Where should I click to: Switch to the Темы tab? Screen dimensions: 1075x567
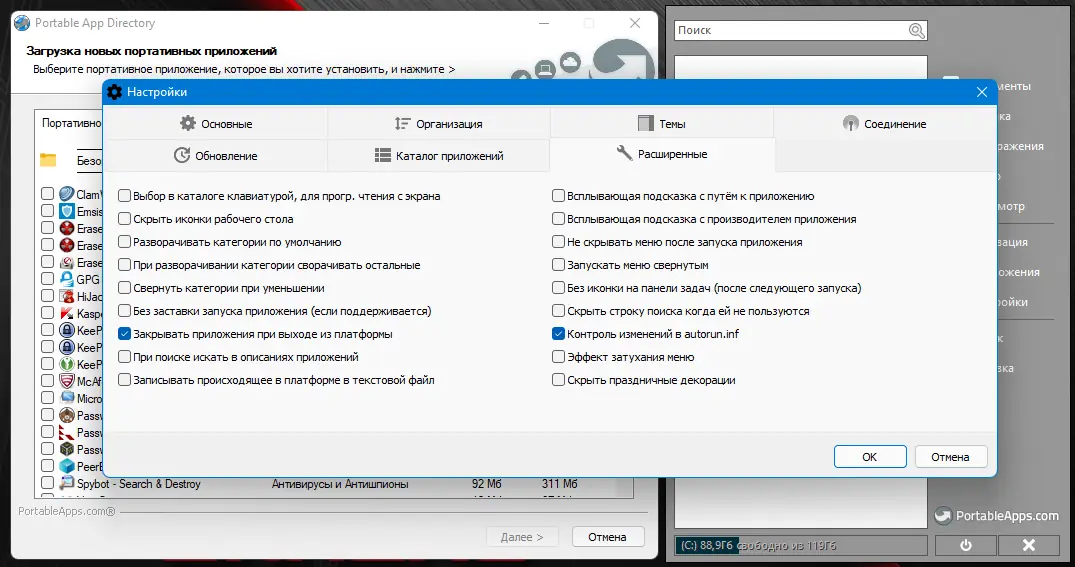(x=662, y=123)
